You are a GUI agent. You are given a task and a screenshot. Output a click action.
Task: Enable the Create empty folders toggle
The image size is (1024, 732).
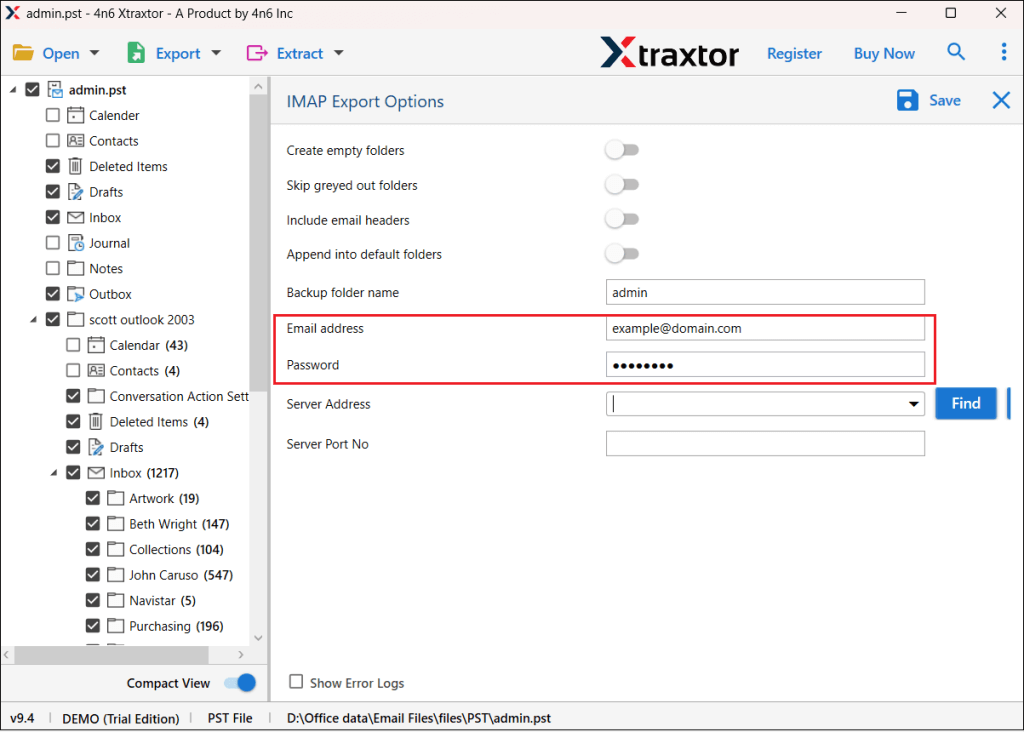621,149
